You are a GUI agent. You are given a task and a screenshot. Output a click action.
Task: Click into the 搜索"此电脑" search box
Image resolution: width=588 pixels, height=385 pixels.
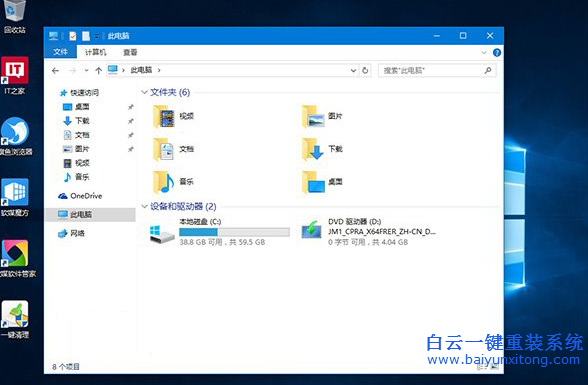tap(437, 70)
